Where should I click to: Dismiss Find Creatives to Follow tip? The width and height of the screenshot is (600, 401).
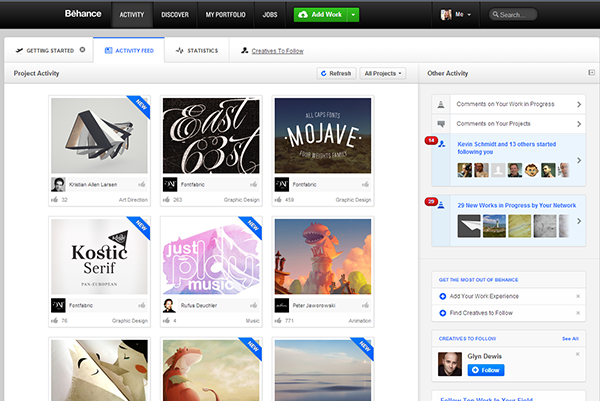(x=578, y=313)
